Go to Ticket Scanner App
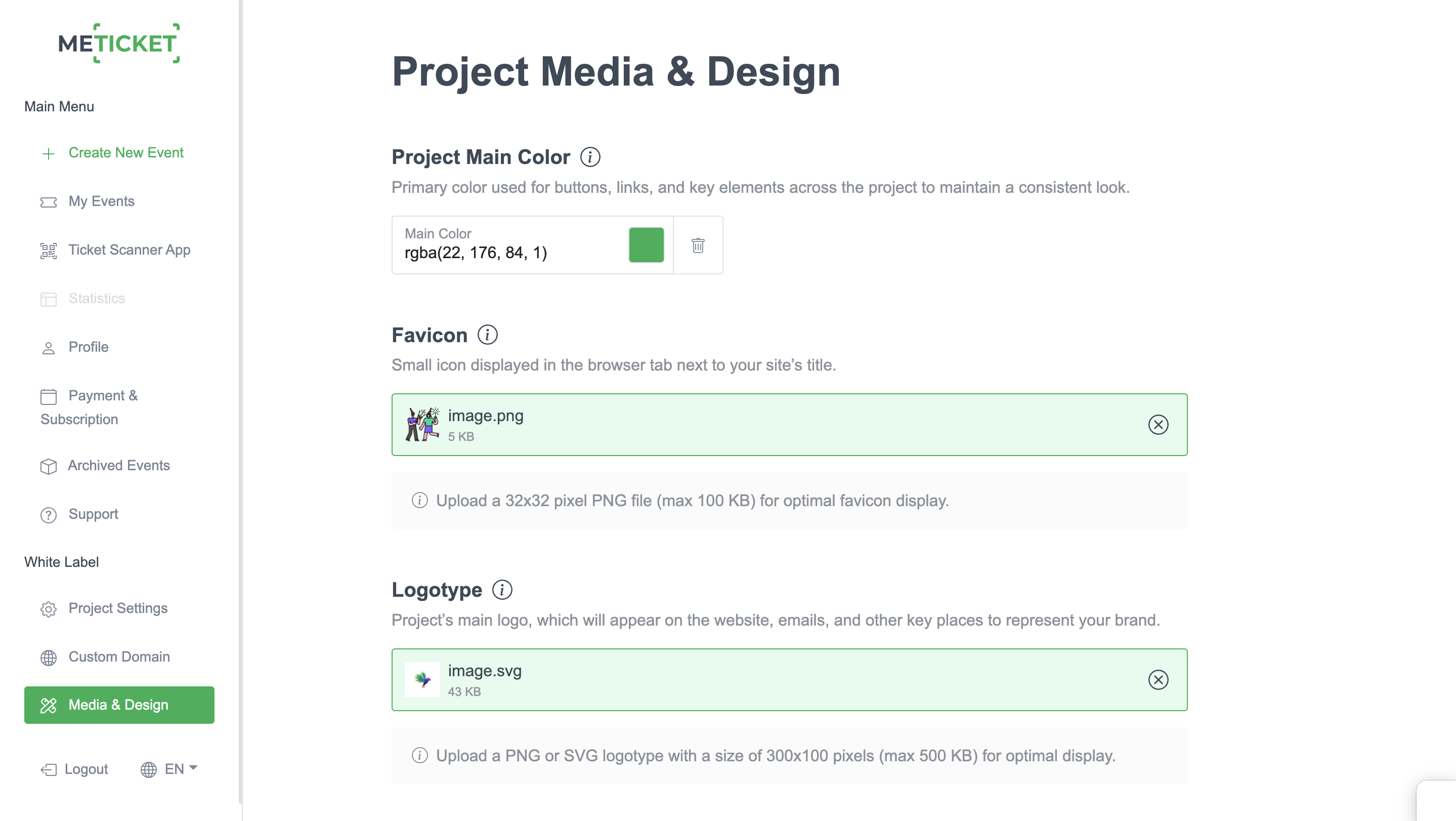 pos(129,250)
